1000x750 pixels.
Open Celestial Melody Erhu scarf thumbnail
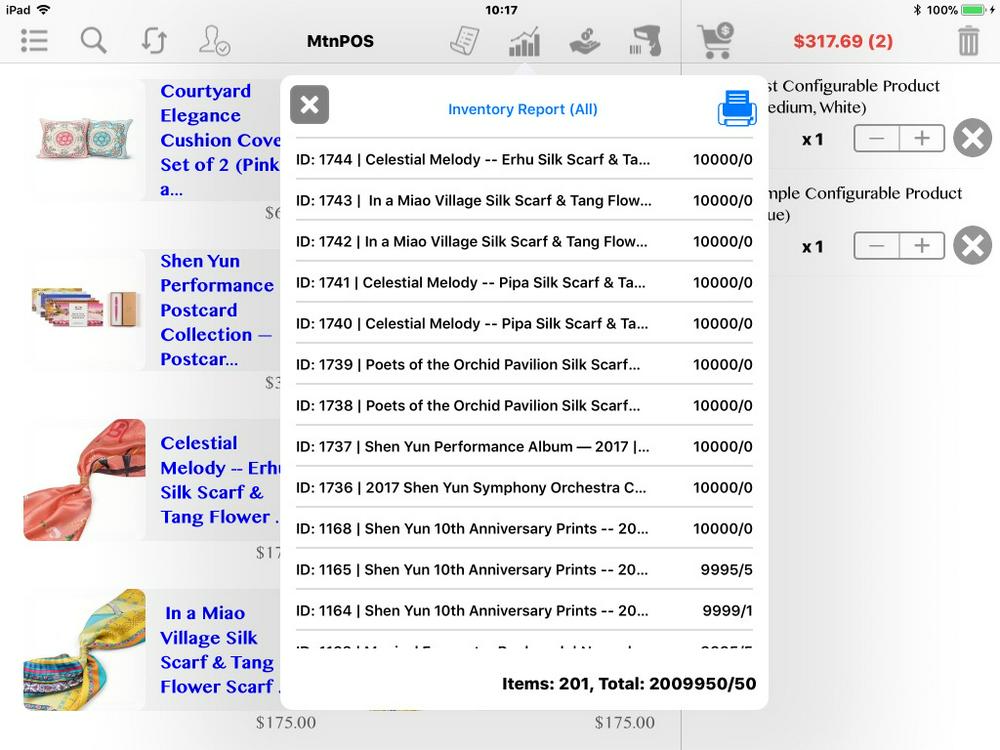pos(85,480)
